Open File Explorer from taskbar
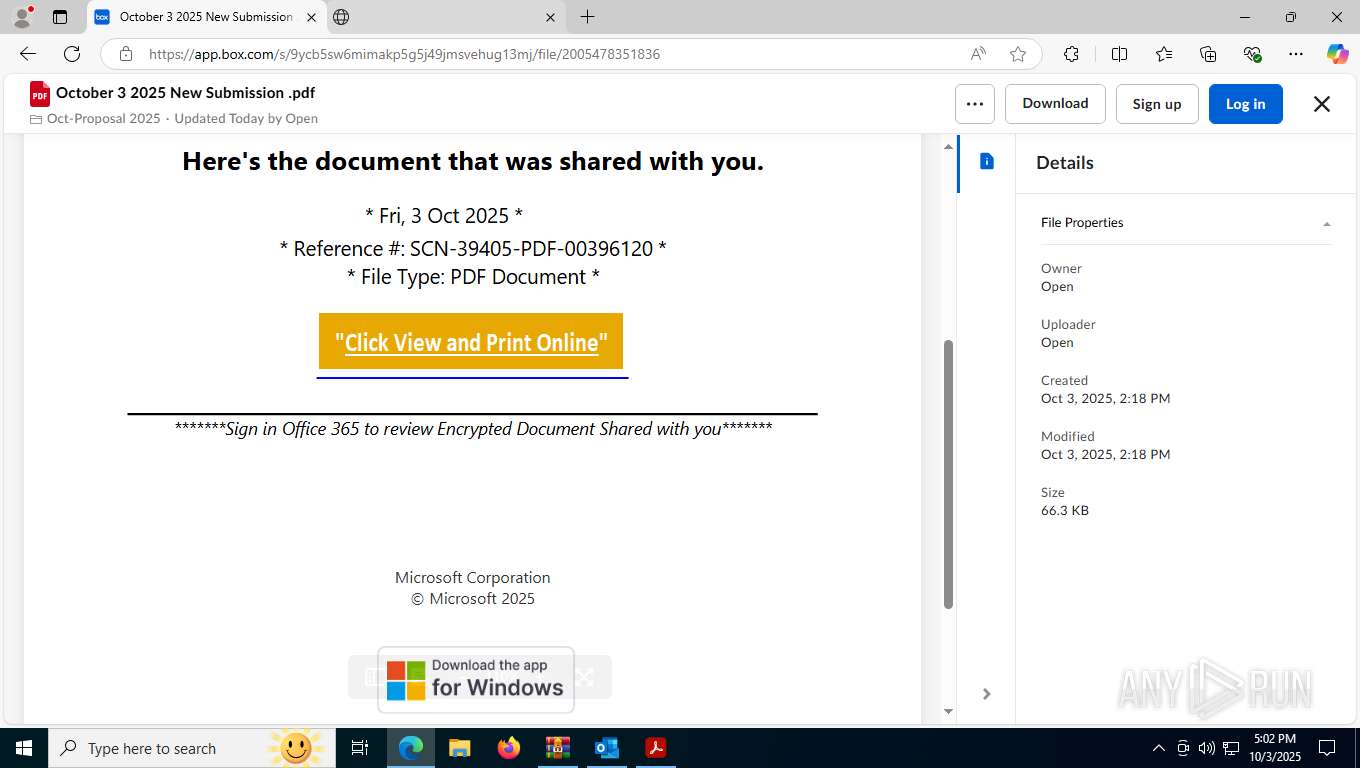The width and height of the screenshot is (1360, 768). (460, 748)
